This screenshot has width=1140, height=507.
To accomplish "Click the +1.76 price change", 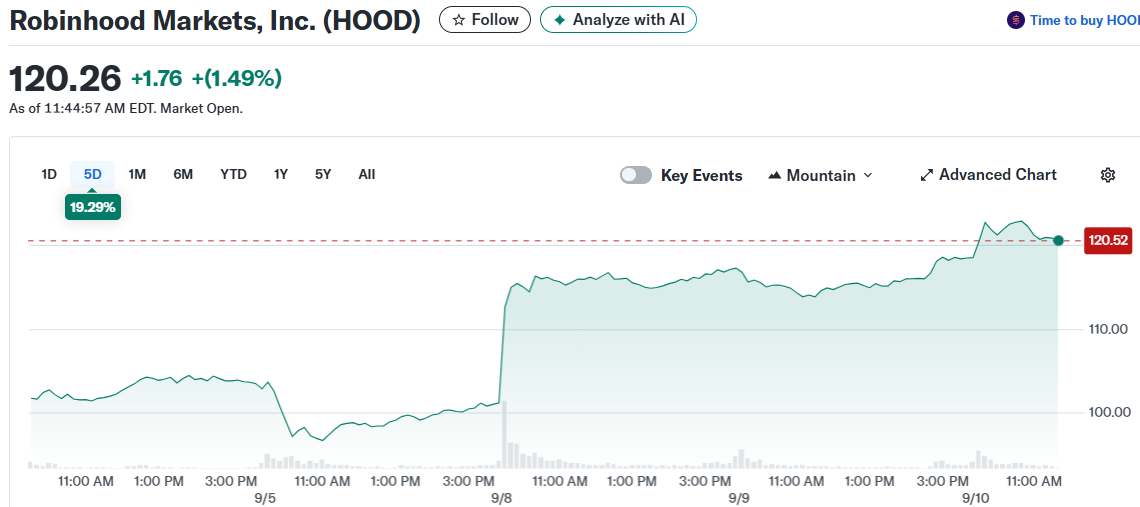I will [x=156, y=79].
